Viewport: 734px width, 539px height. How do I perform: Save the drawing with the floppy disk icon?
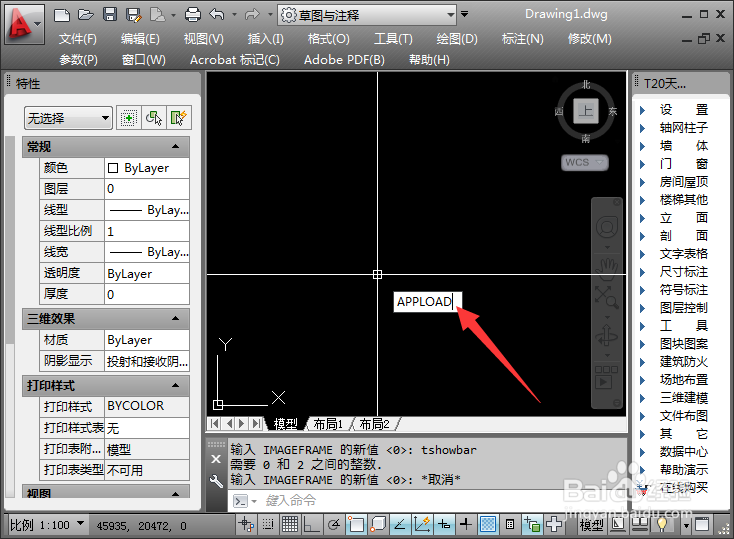(x=110, y=15)
